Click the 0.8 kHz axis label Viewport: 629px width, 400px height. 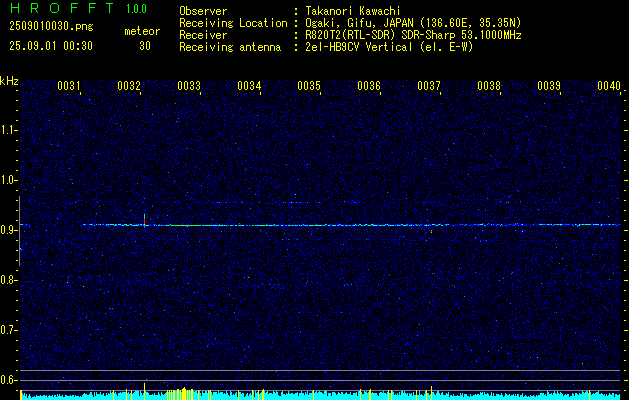tap(9, 280)
